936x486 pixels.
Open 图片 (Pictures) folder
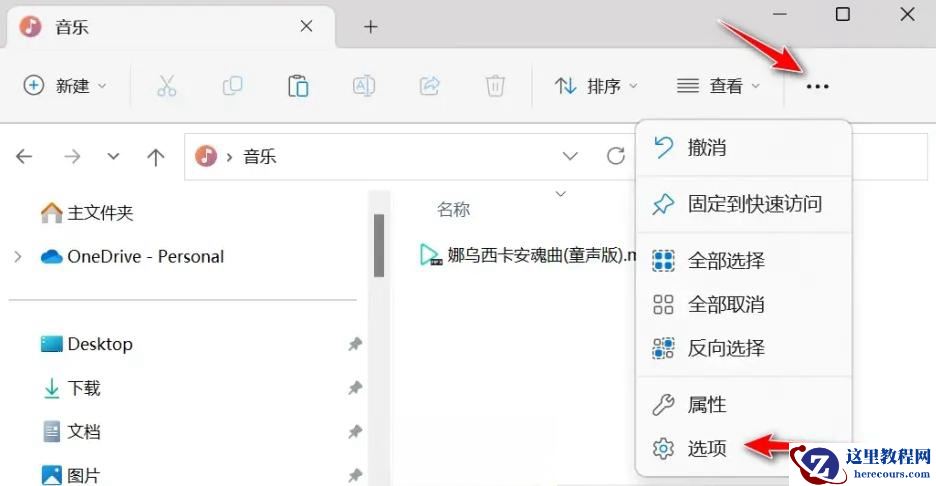click(x=70, y=475)
